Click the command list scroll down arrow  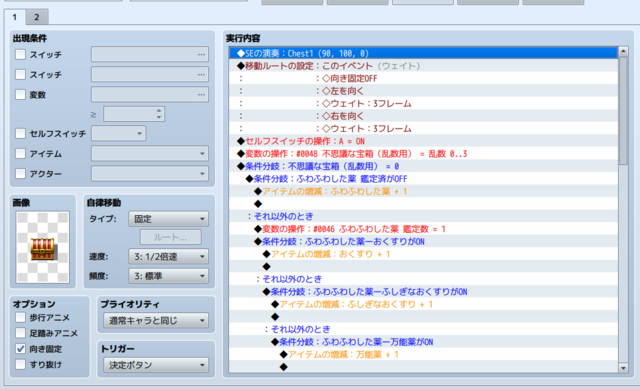pyautogui.click(x=623, y=368)
